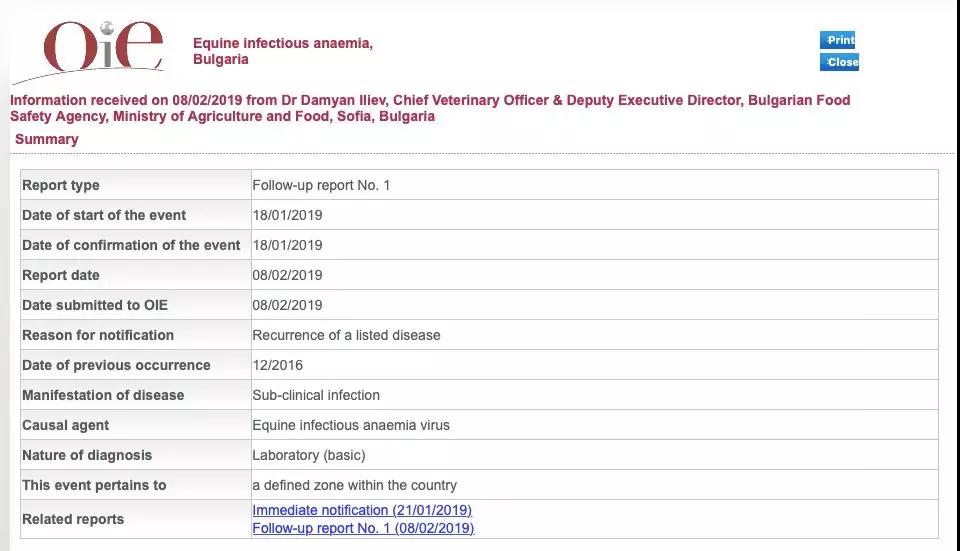
Task: Open the Immediate notification (21/01/2019) link
Action: pyautogui.click(x=362, y=511)
